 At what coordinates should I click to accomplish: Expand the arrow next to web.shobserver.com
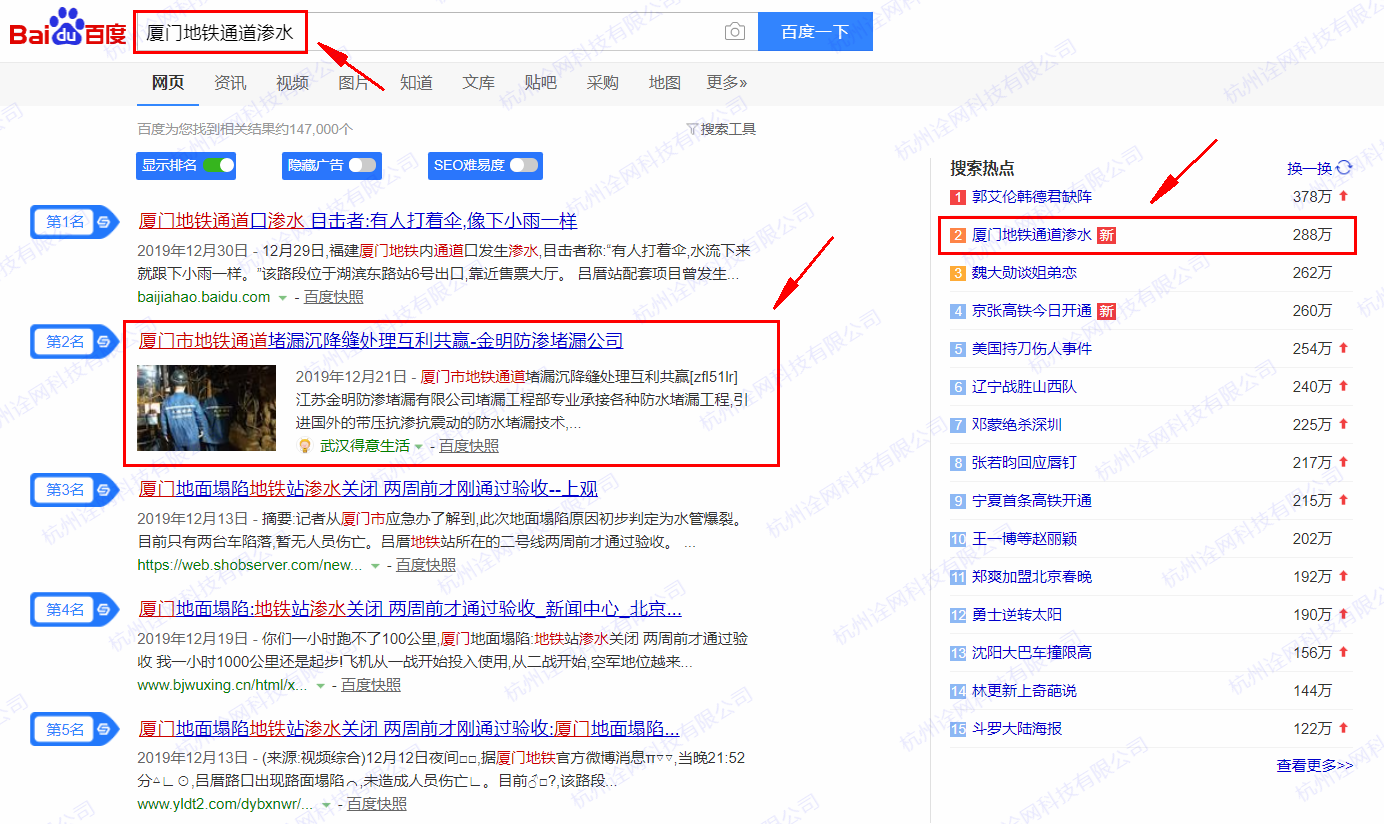375,566
